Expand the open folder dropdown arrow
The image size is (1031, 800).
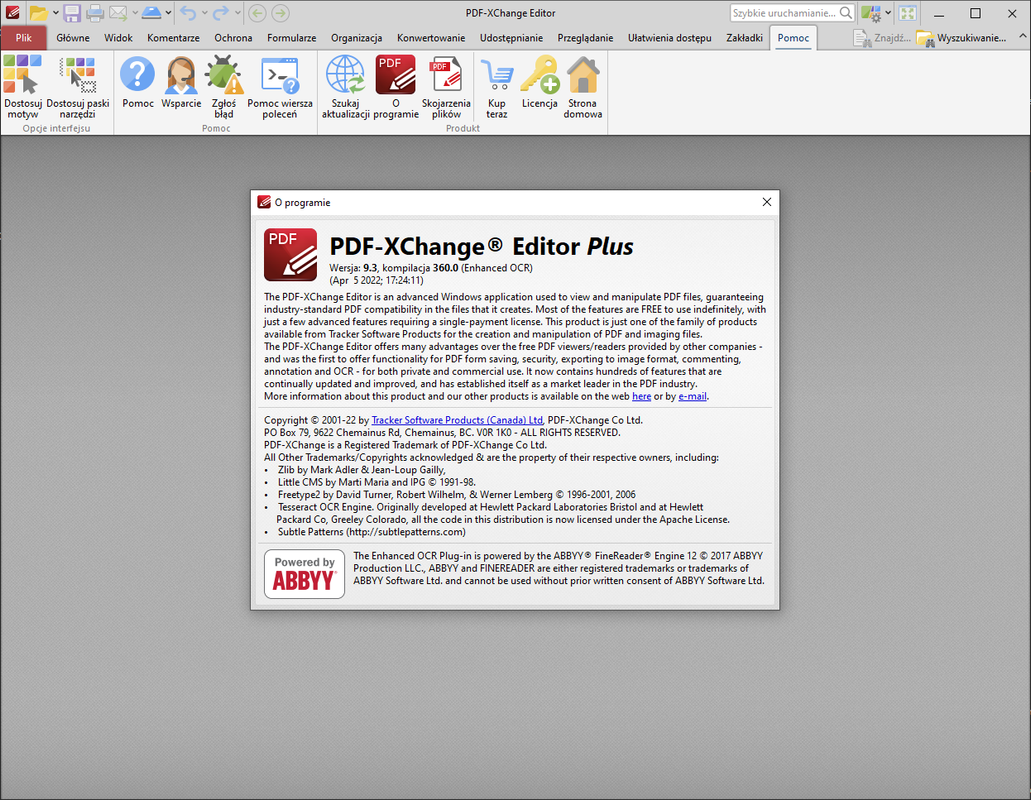pyautogui.click(x=55, y=12)
